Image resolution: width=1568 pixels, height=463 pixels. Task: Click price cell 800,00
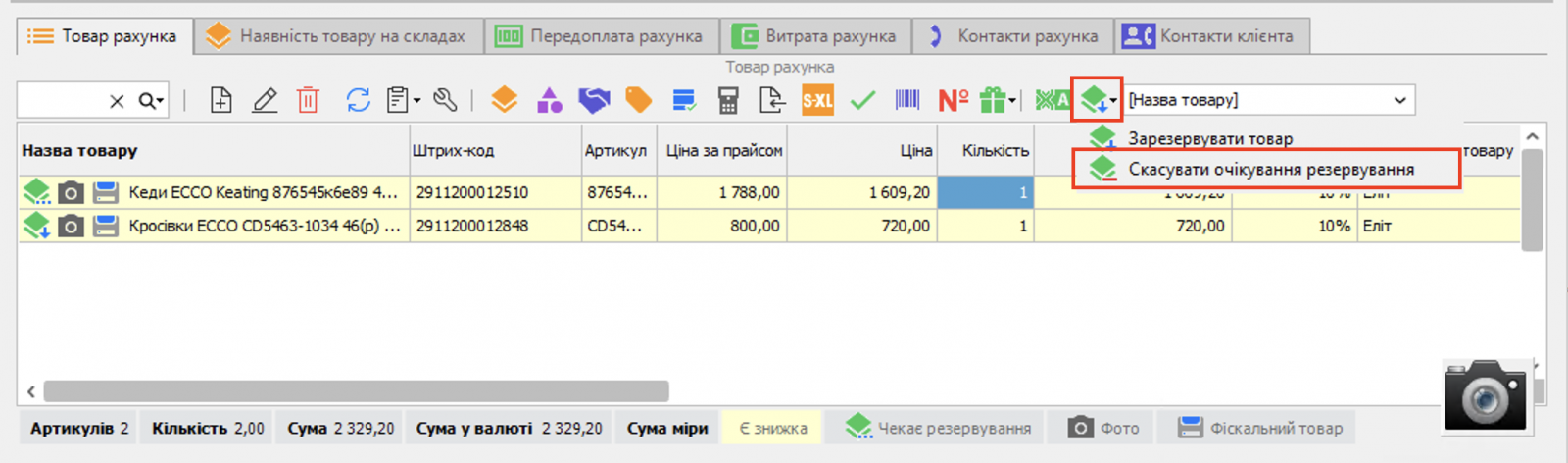tap(721, 226)
